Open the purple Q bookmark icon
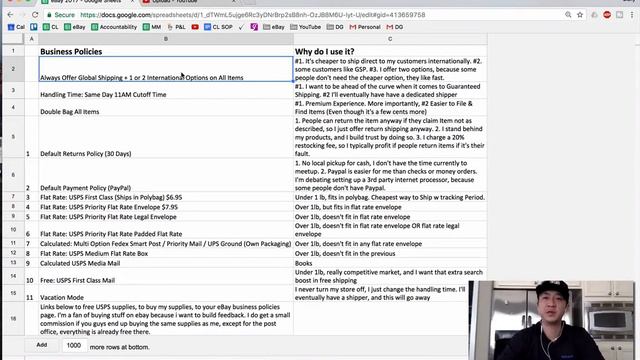 point(254,27)
